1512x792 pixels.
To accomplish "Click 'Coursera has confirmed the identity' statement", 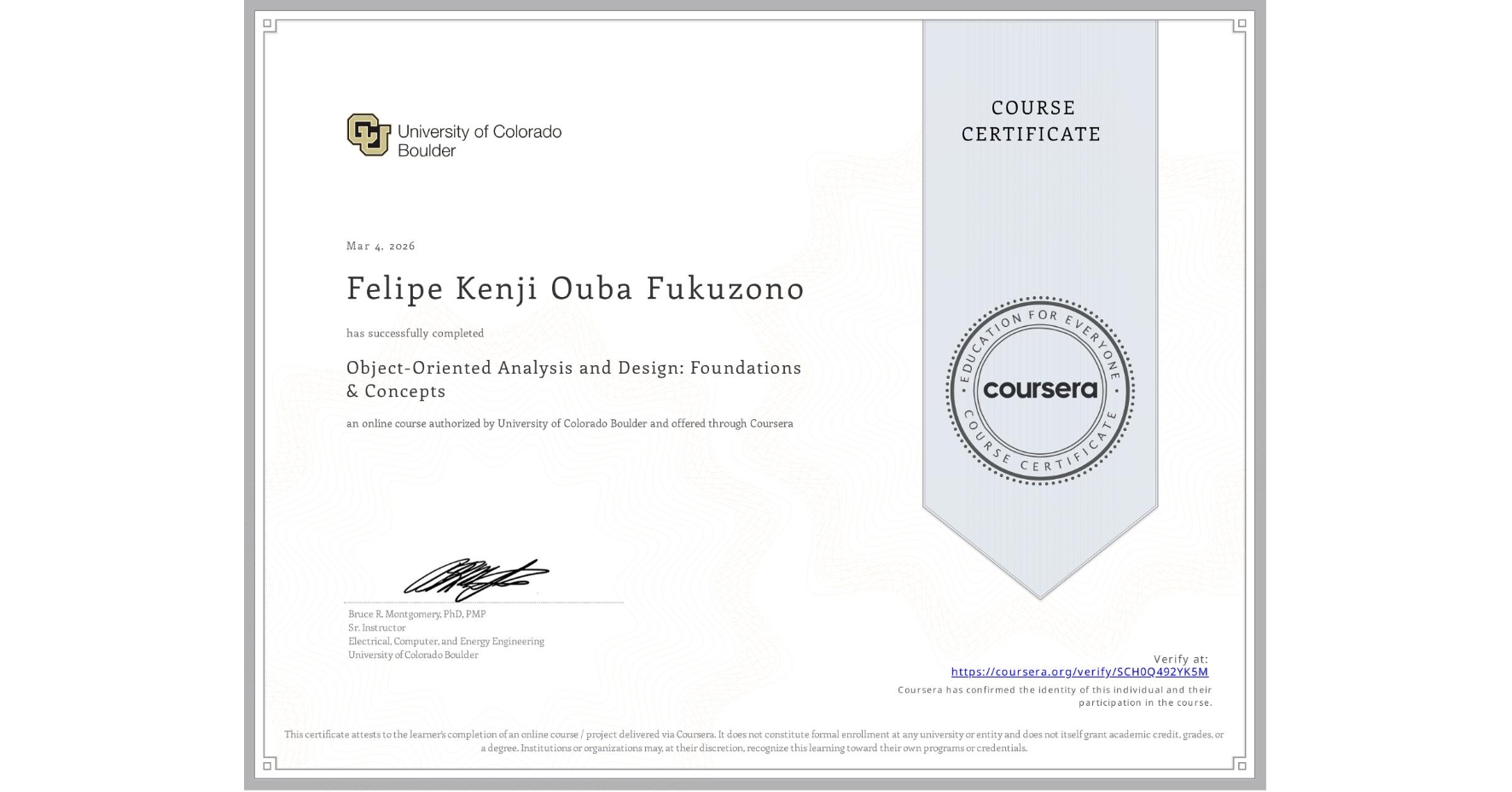I will click(1055, 696).
